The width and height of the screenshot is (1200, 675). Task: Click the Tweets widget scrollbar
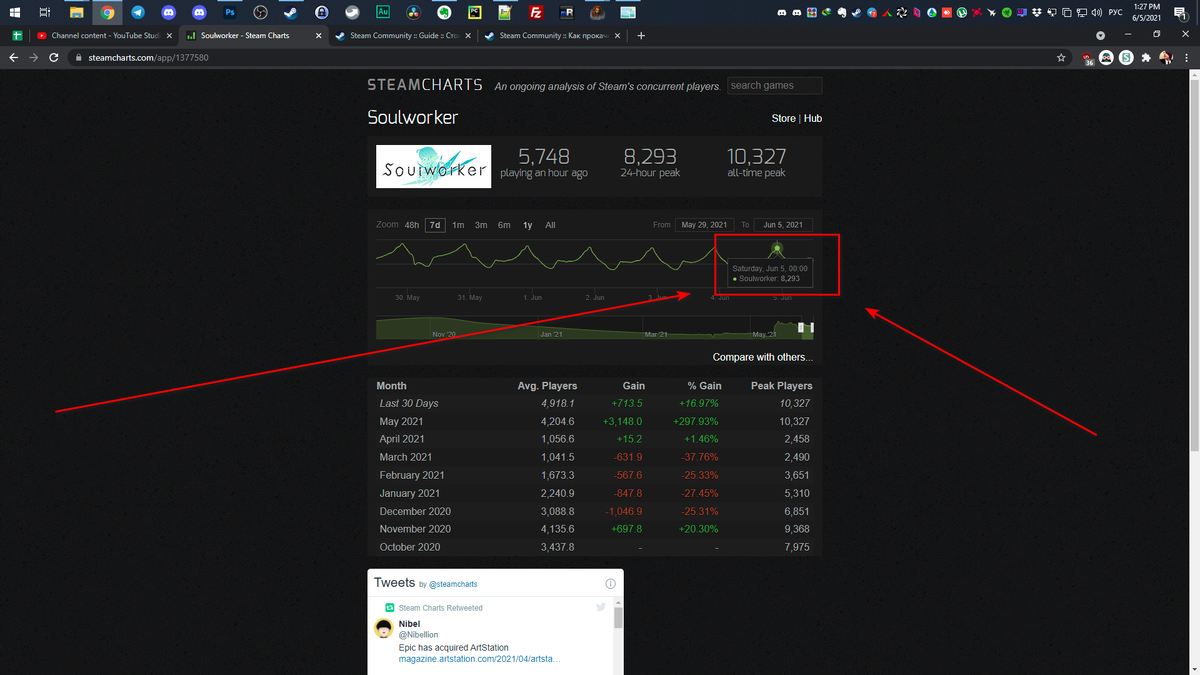point(618,617)
